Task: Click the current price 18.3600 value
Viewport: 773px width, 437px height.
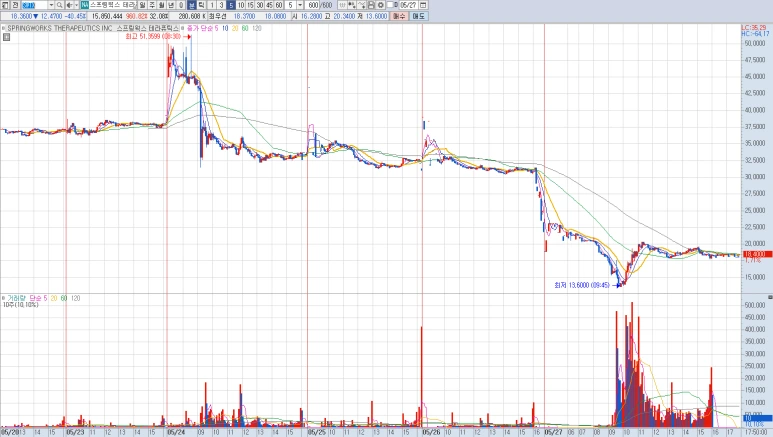Action: [21, 16]
